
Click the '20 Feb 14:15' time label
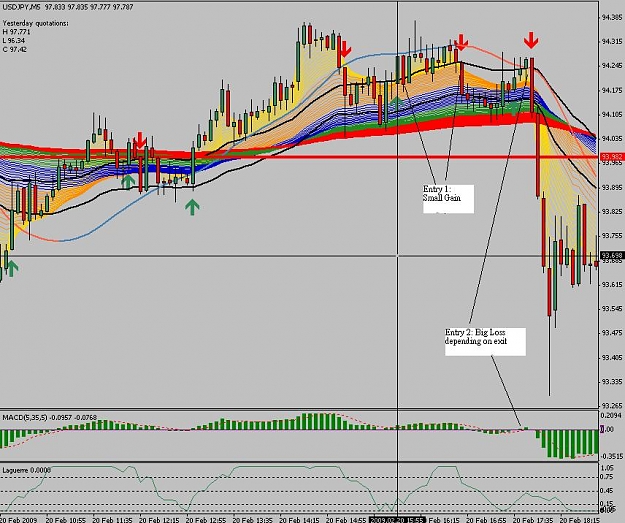(299, 520)
